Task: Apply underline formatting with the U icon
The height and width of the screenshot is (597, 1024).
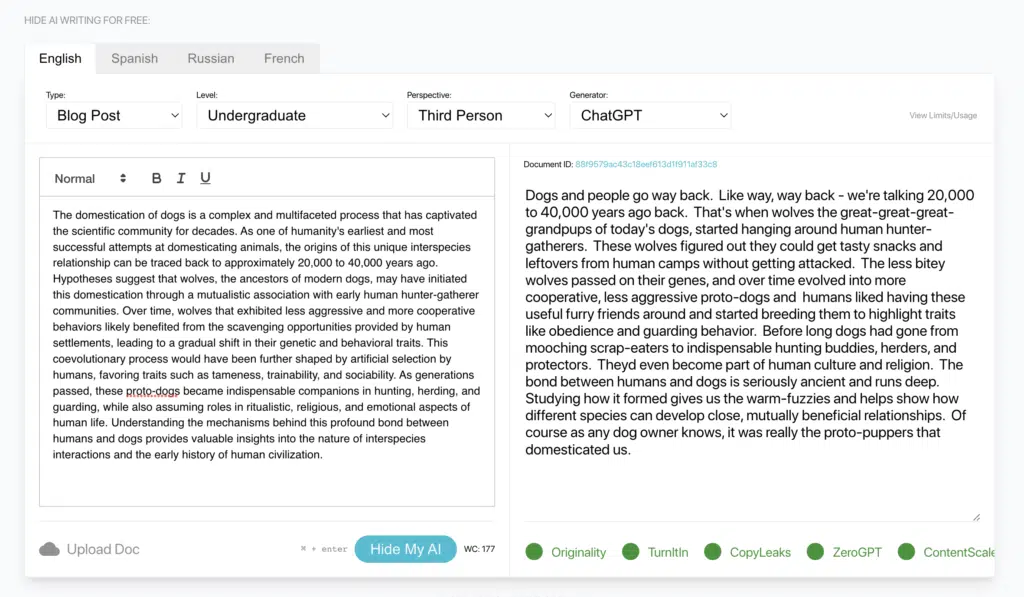Action: [x=205, y=178]
